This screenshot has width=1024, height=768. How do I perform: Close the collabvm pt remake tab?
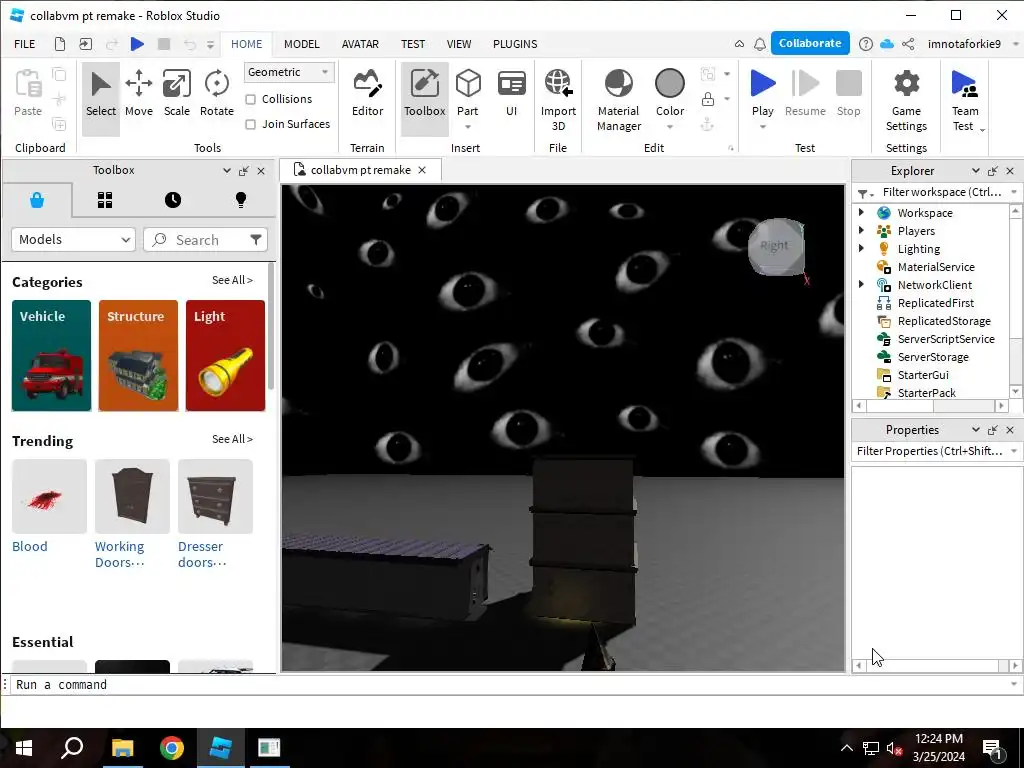pyautogui.click(x=422, y=170)
